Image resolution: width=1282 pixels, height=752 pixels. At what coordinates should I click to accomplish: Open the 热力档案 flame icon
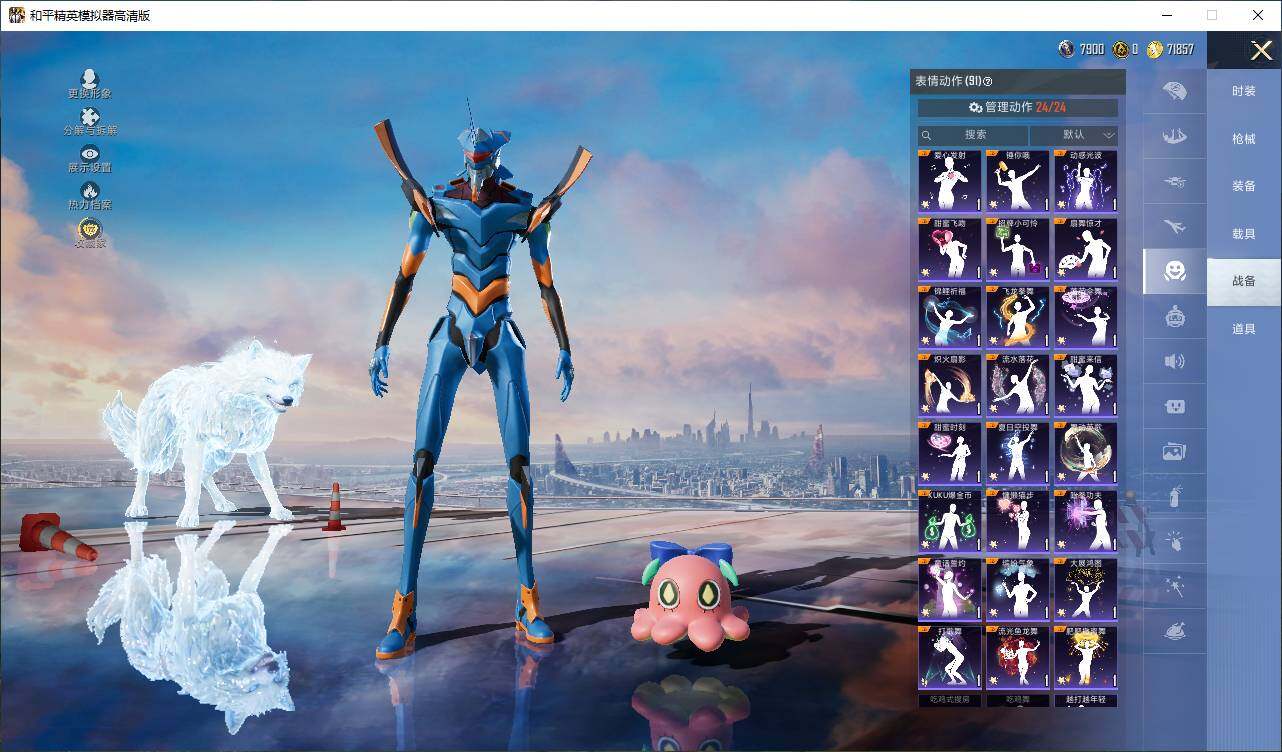[90, 191]
